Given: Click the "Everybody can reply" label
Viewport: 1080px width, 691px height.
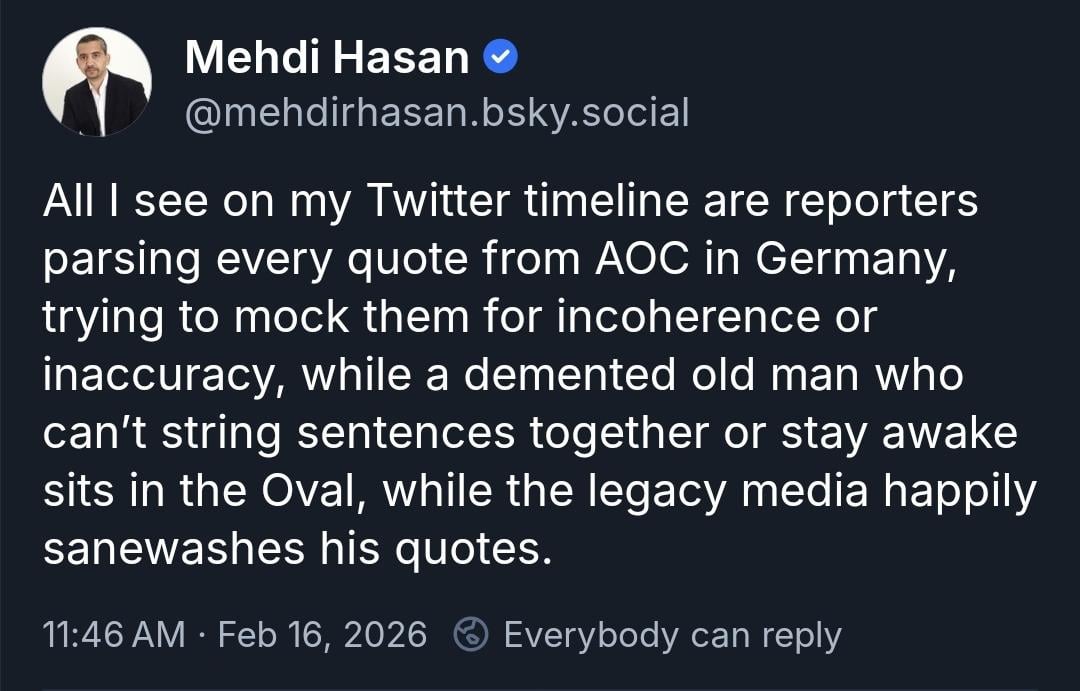Looking at the screenshot, I should (672, 635).
